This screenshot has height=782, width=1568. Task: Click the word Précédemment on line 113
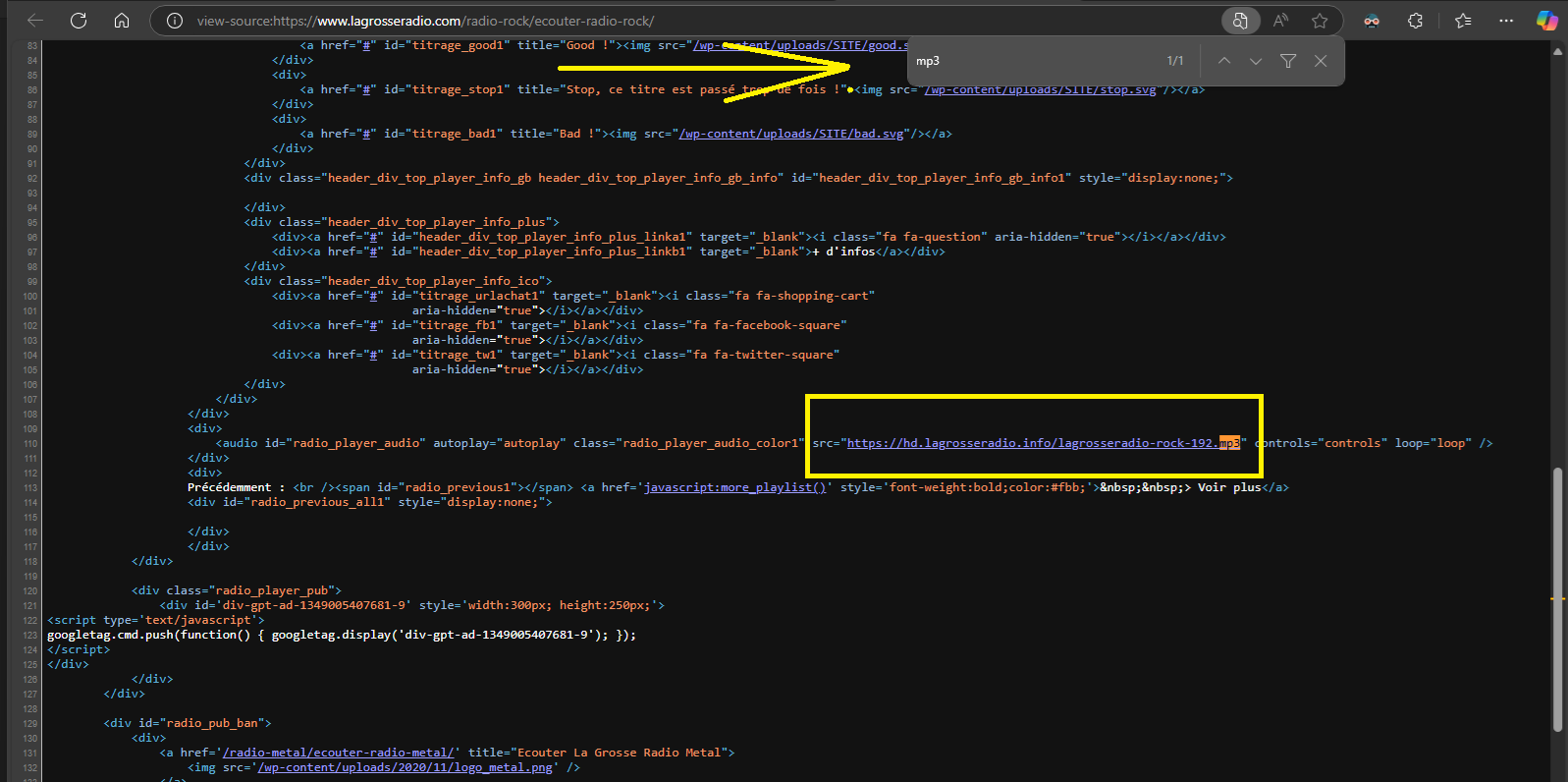(230, 487)
